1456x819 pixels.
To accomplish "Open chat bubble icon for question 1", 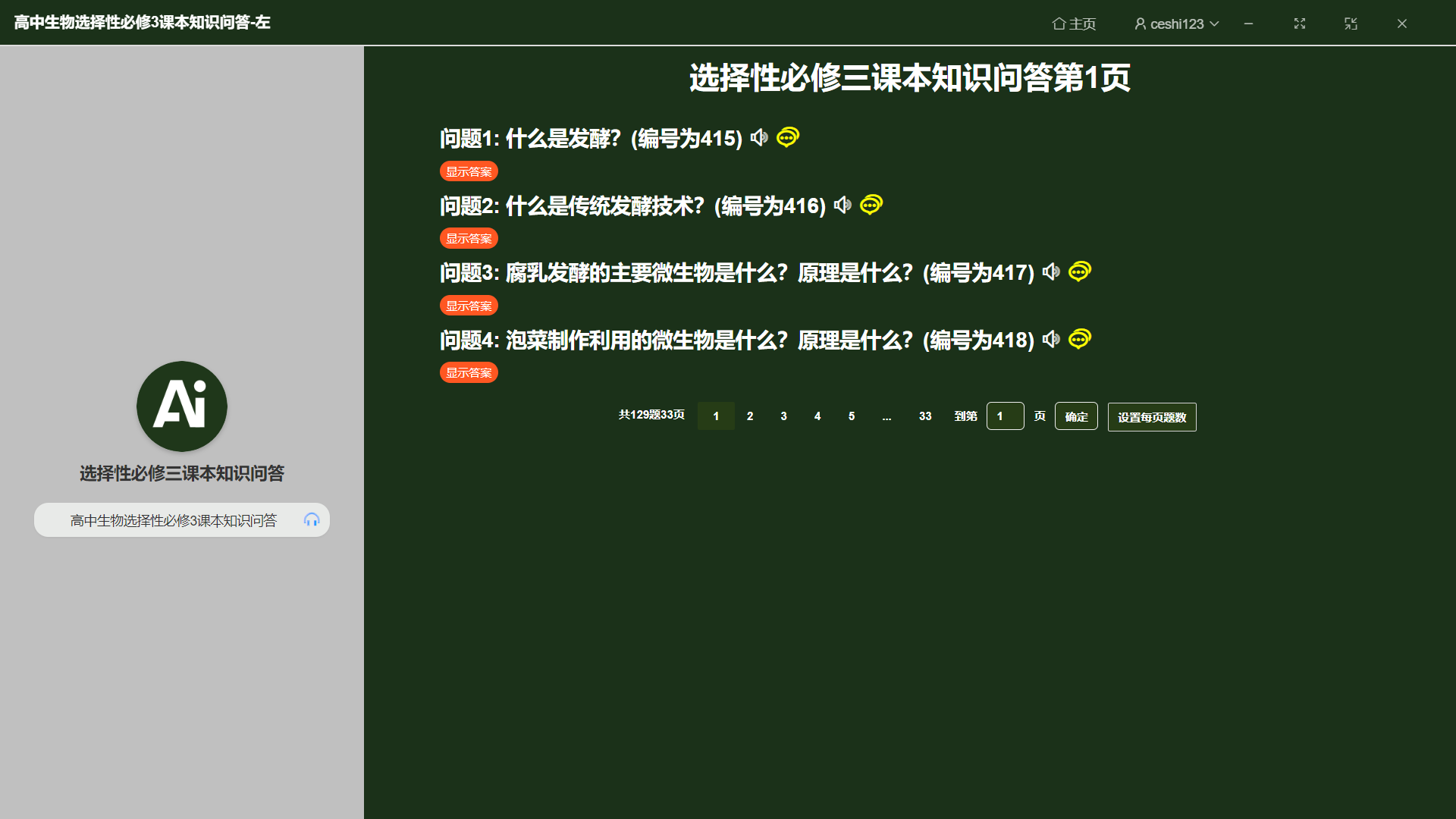I will (788, 137).
